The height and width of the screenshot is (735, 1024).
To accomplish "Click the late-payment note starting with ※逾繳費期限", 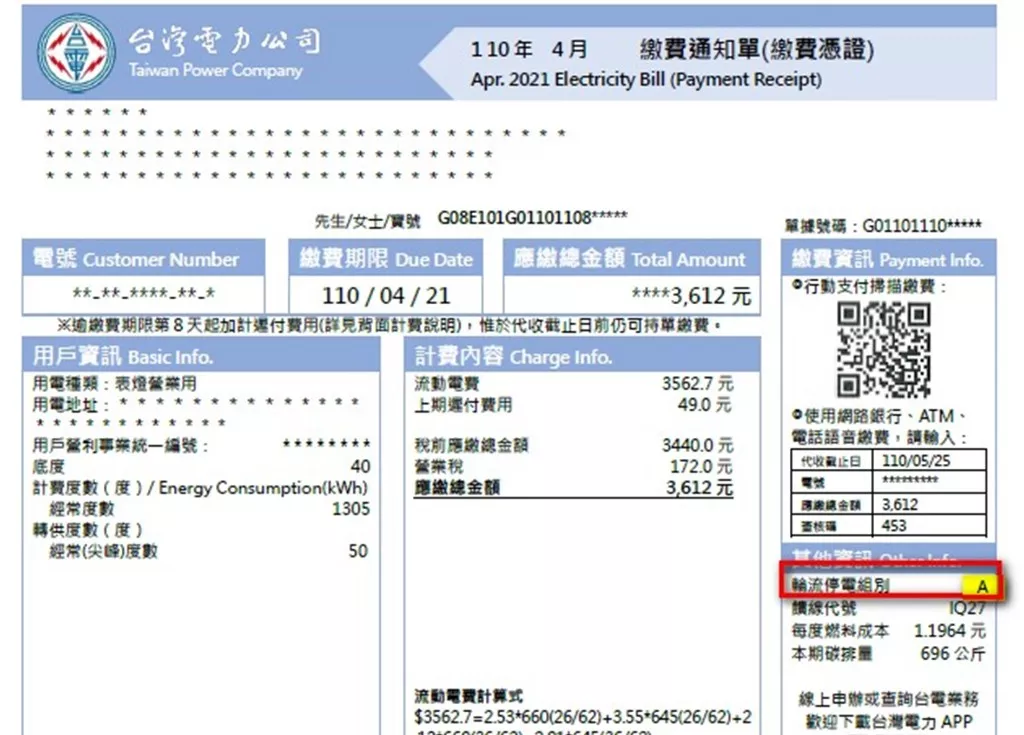I will [389, 325].
